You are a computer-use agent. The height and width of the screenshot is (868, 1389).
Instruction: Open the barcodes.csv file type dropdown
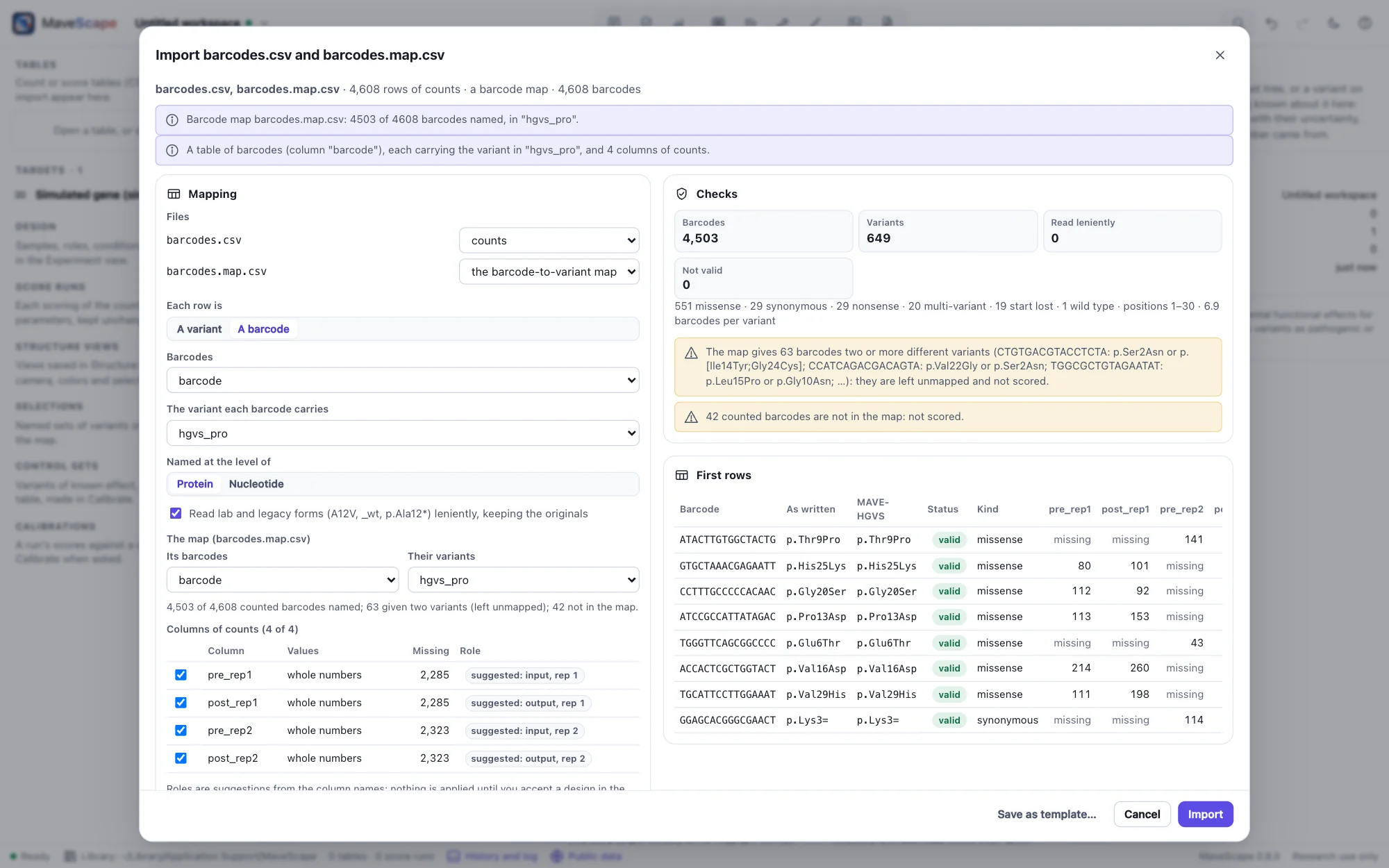549,240
